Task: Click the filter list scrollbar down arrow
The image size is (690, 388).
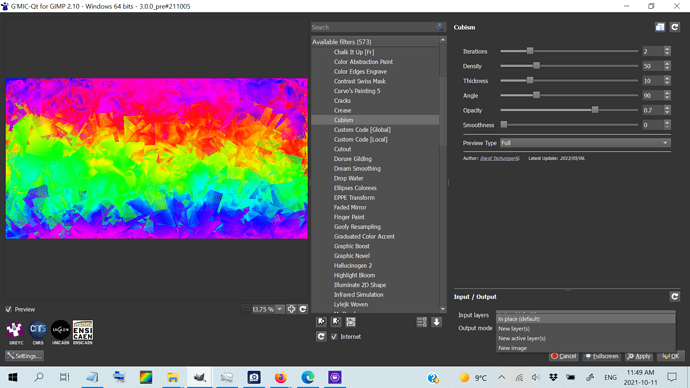Action: (x=443, y=309)
